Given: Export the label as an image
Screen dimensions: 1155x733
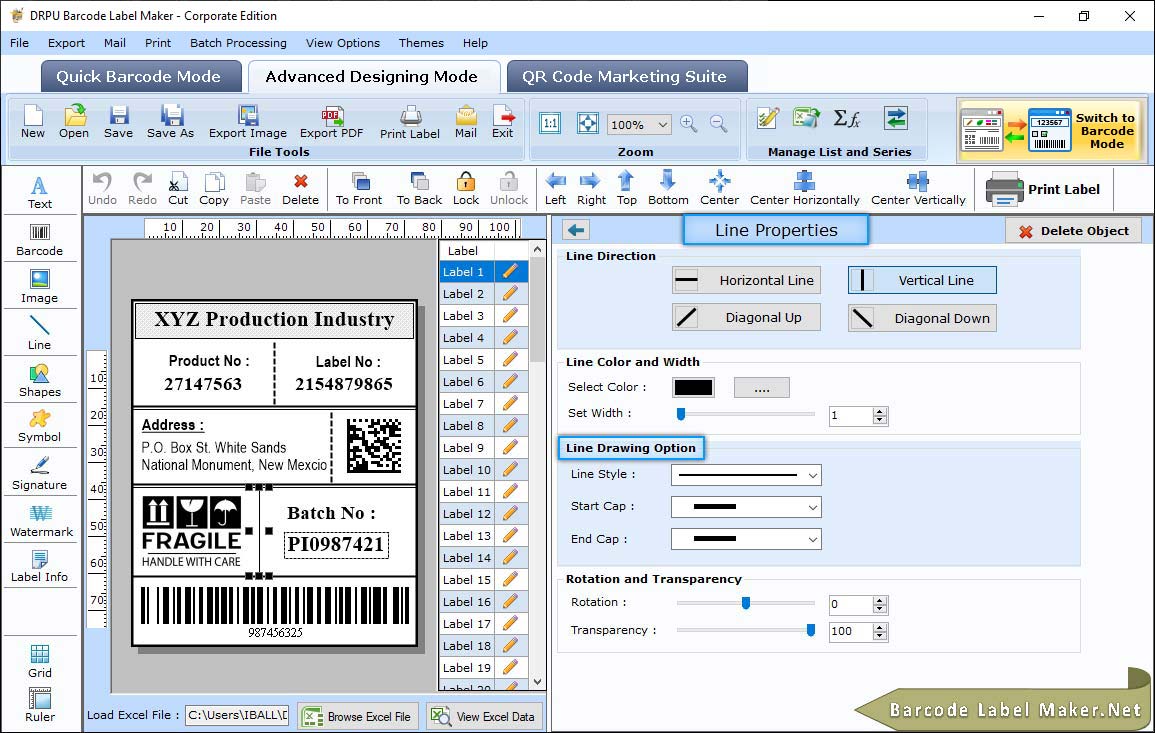Looking at the screenshot, I should 248,122.
